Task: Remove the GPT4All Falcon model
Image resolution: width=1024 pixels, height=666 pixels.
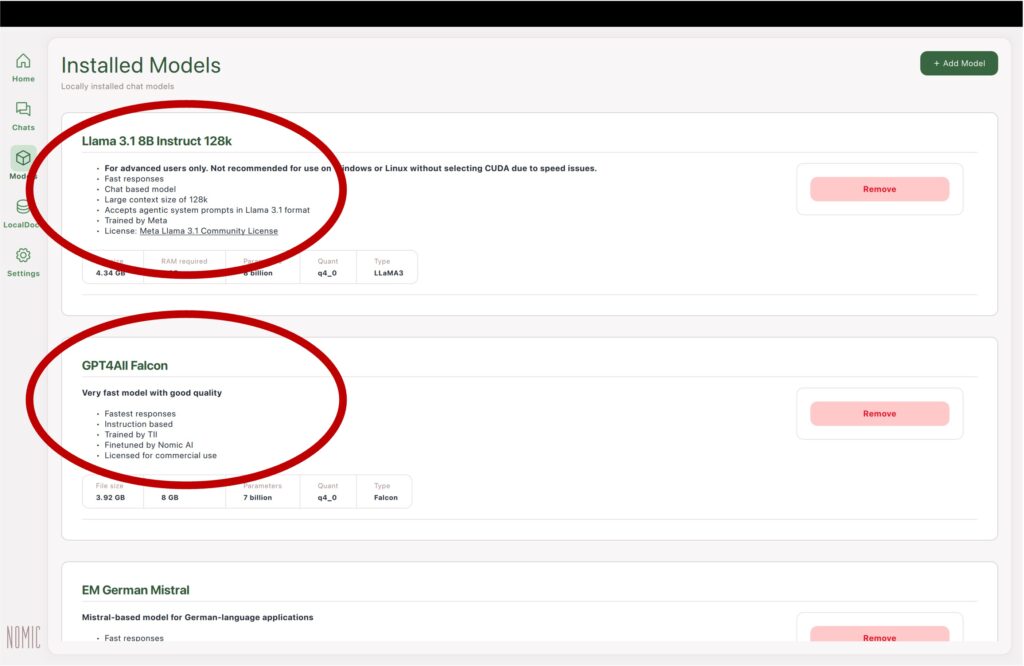Action: click(879, 414)
